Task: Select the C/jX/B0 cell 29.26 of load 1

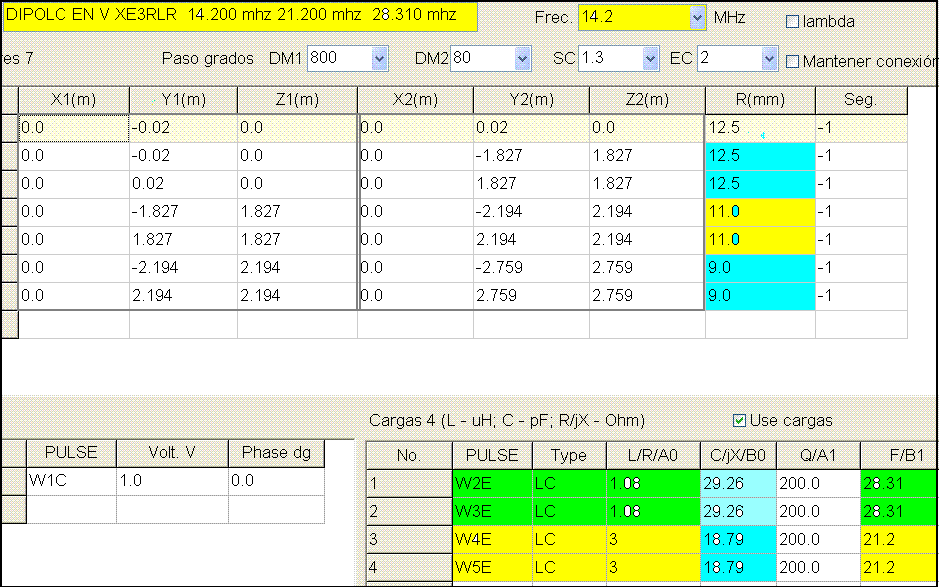Action: click(x=738, y=484)
